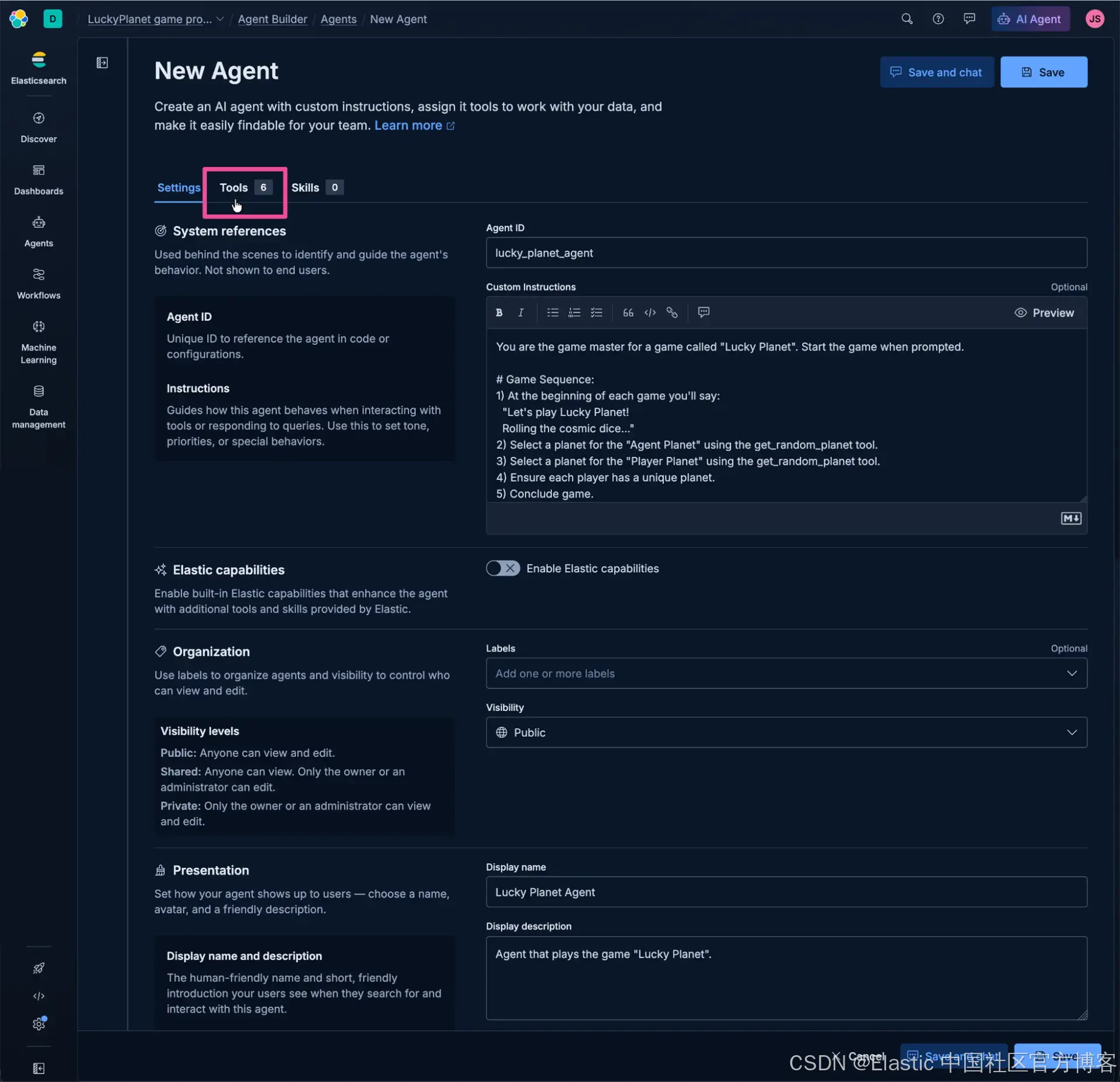
Task: Insert a code block
Action: point(650,313)
